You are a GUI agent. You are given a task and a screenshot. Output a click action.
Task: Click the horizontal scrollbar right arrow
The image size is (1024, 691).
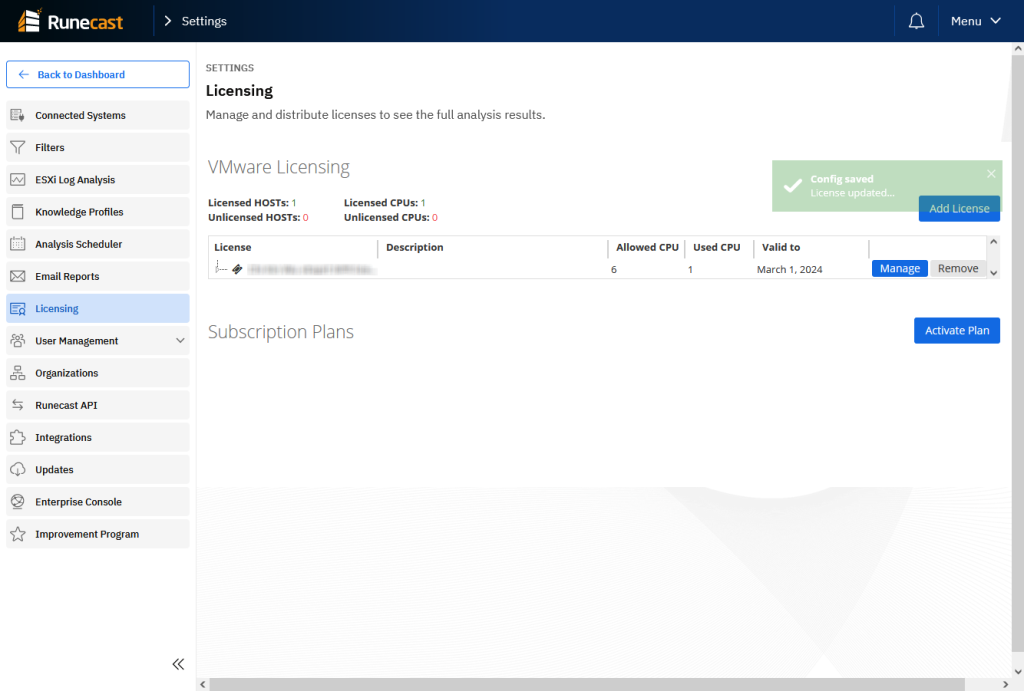1005,684
